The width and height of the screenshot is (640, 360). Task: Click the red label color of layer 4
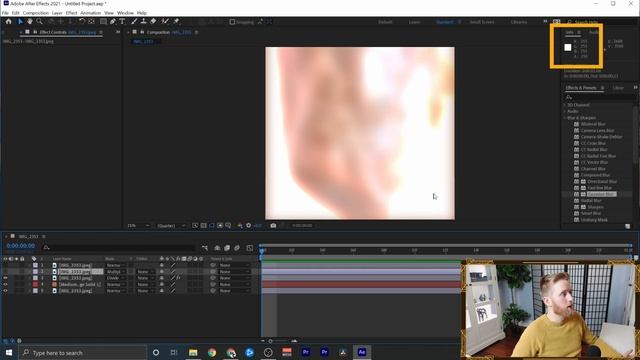coord(36,284)
